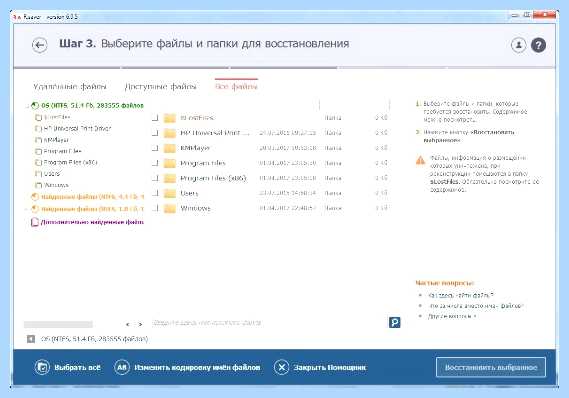Screen dimensions: 569x398
Task: Click the Восстановить выбранное button
Action: (491, 367)
